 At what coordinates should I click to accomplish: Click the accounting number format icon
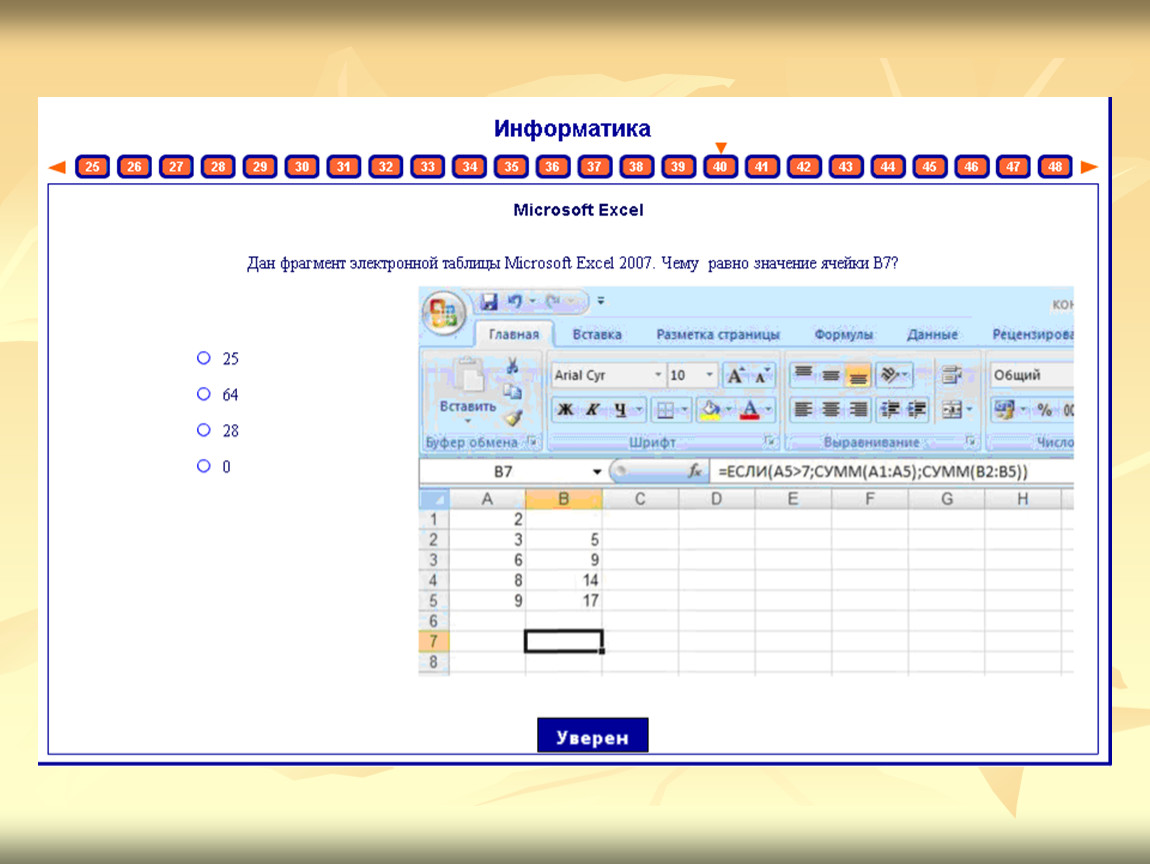[x=1004, y=409]
